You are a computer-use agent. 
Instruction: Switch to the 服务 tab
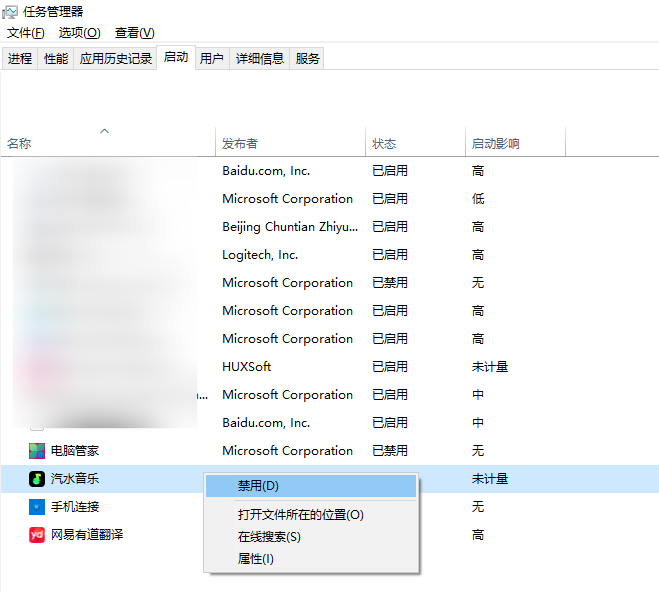[x=307, y=58]
